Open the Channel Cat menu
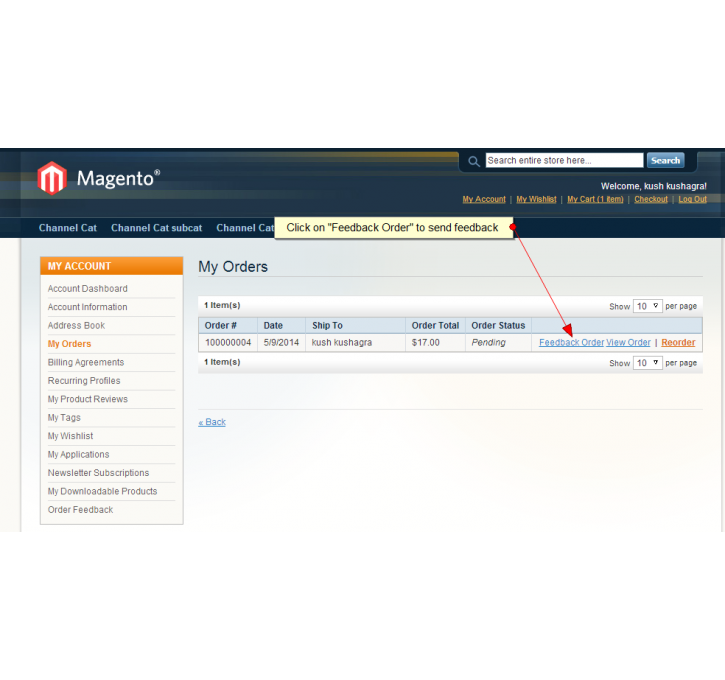Screen dimensions: 725x680 coord(68,228)
